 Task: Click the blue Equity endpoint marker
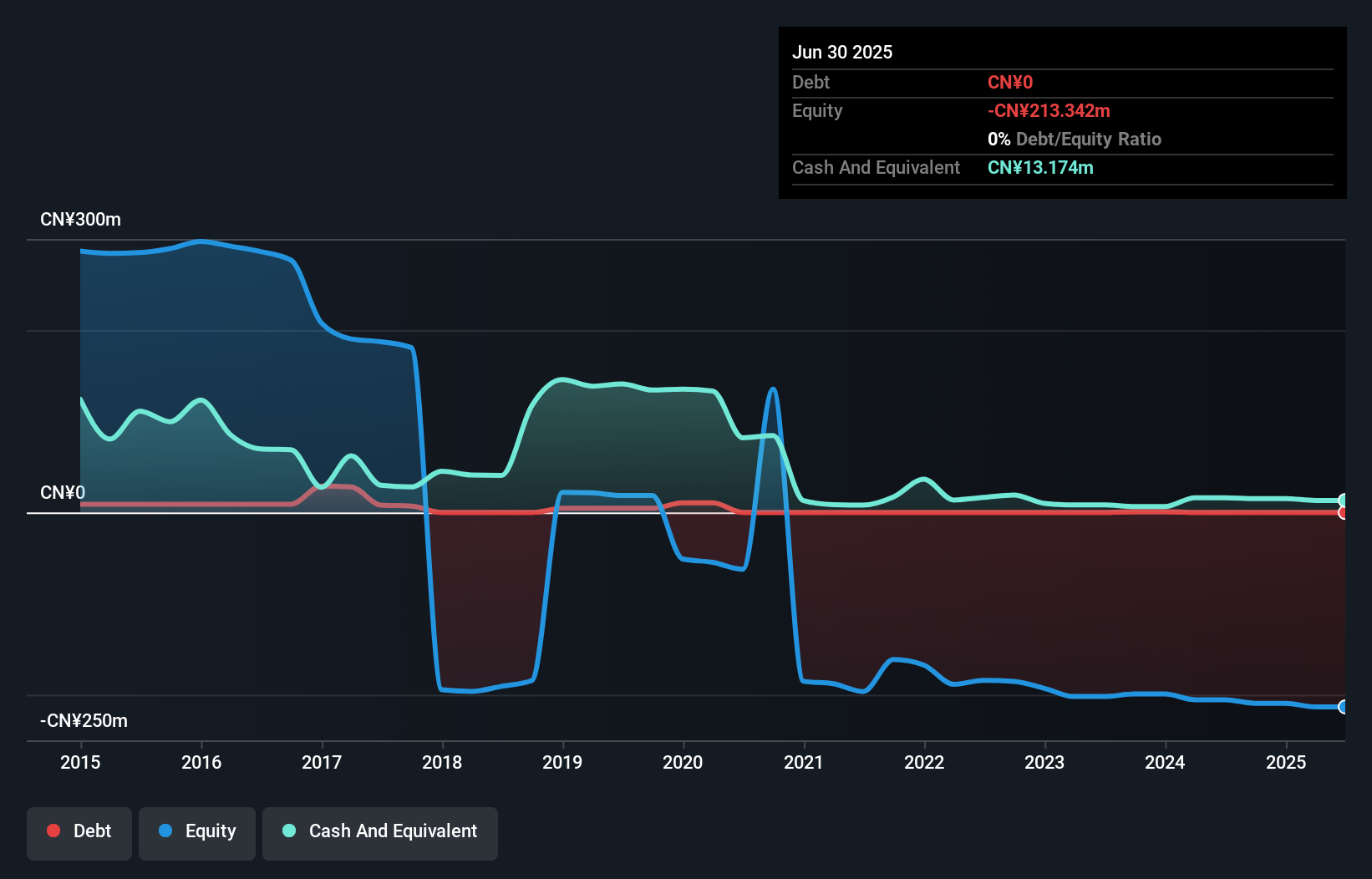pyautogui.click(x=1343, y=707)
